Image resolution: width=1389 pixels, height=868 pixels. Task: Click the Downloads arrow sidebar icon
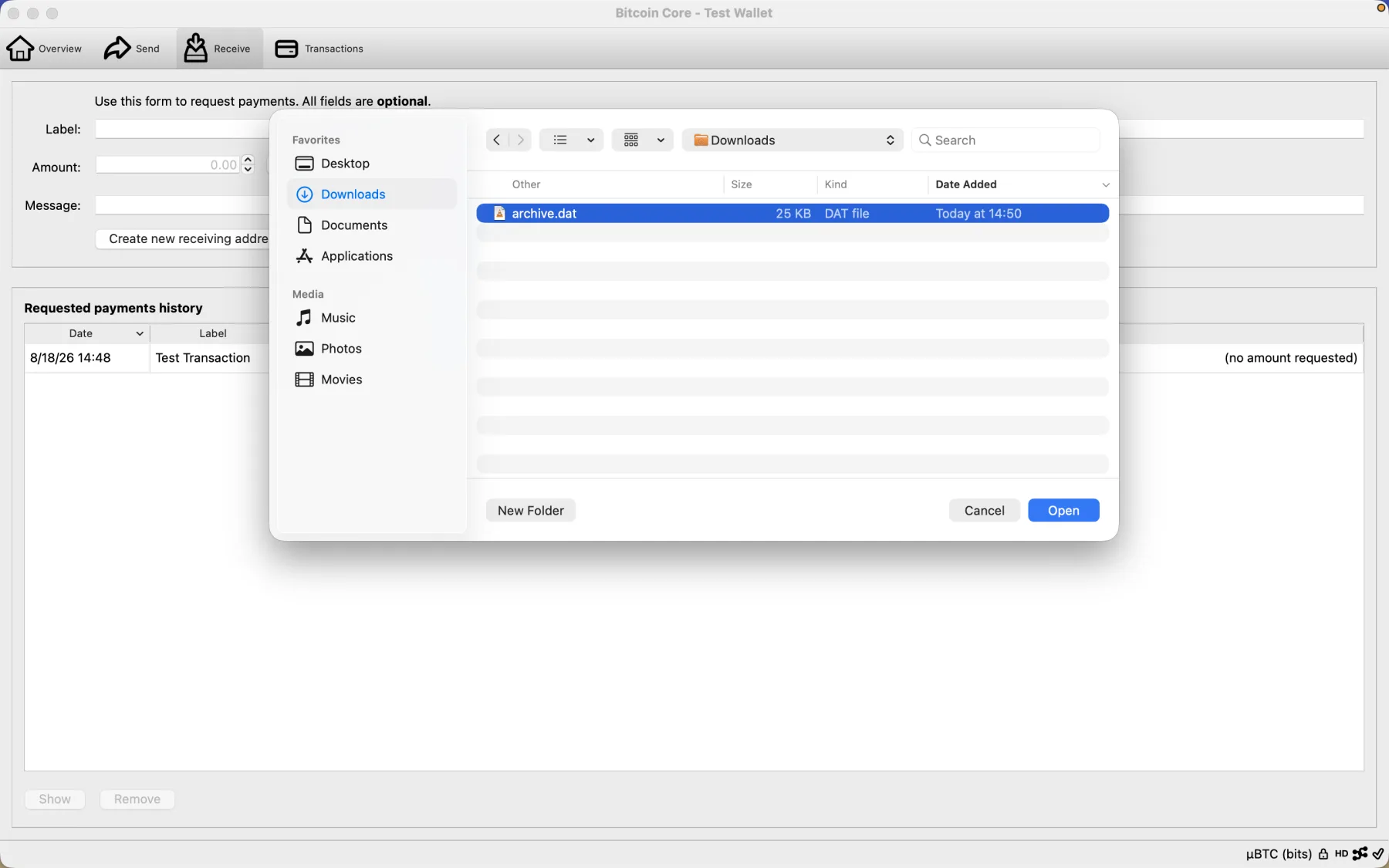pyautogui.click(x=305, y=194)
